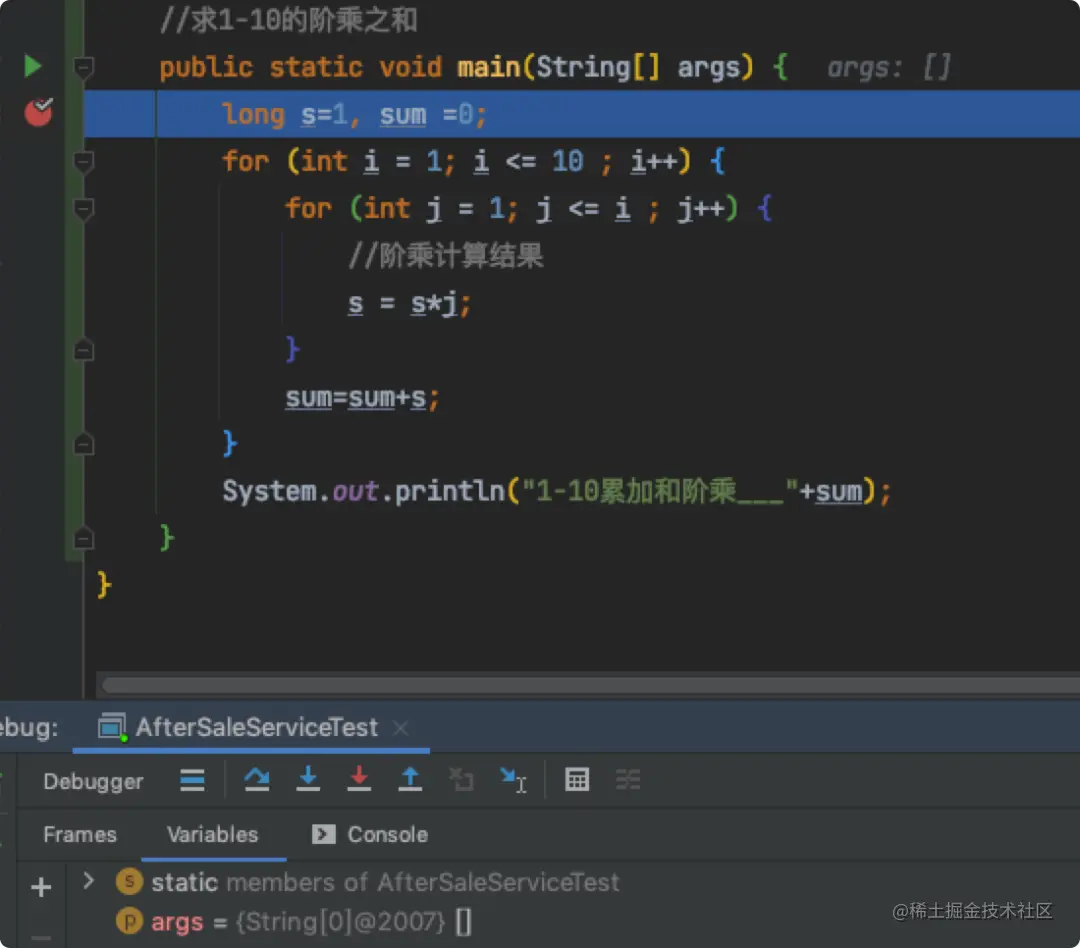Click the Drop Frame icon

pos(461,780)
